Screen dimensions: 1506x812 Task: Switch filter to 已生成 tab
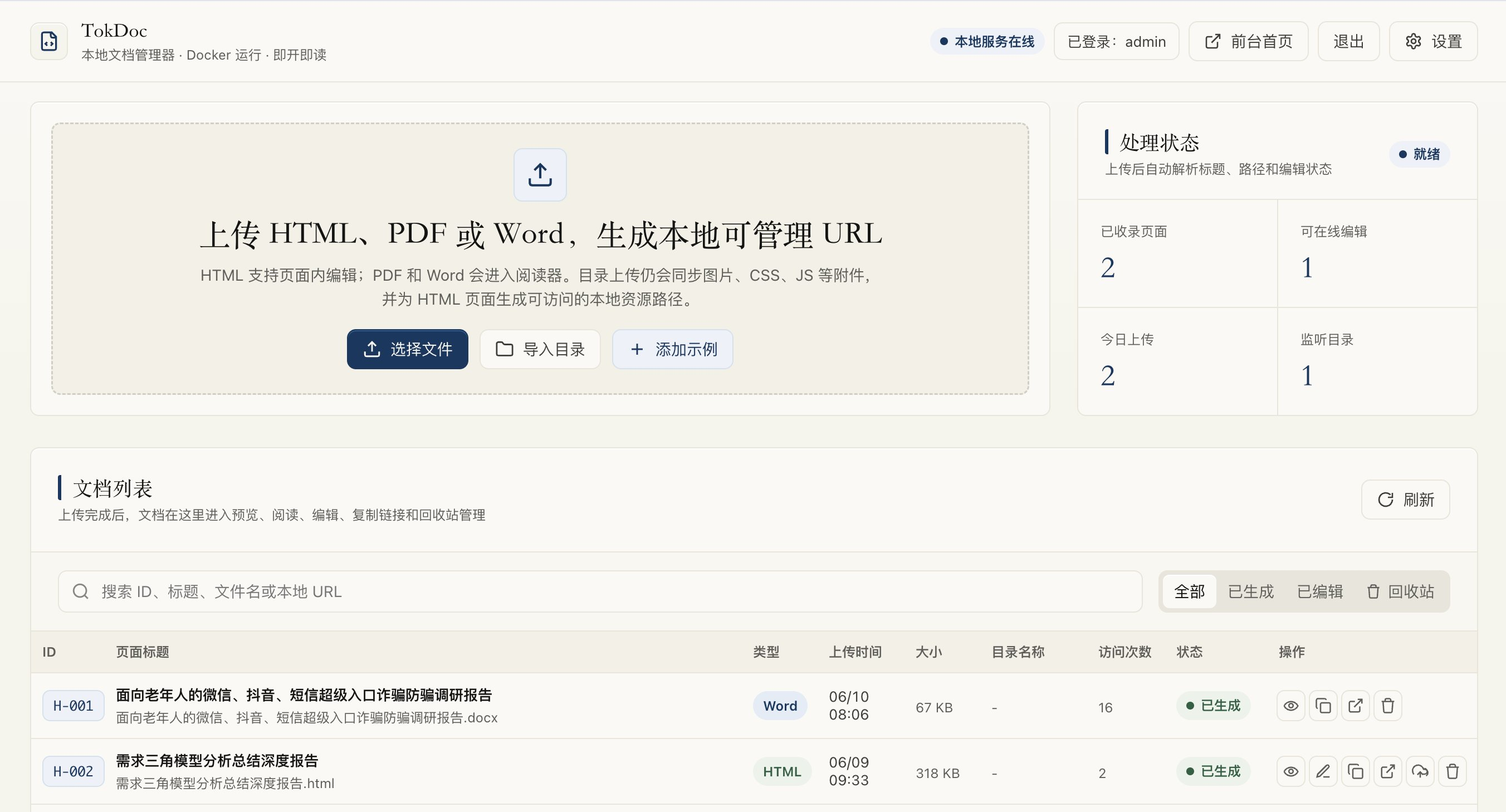[x=1250, y=591]
